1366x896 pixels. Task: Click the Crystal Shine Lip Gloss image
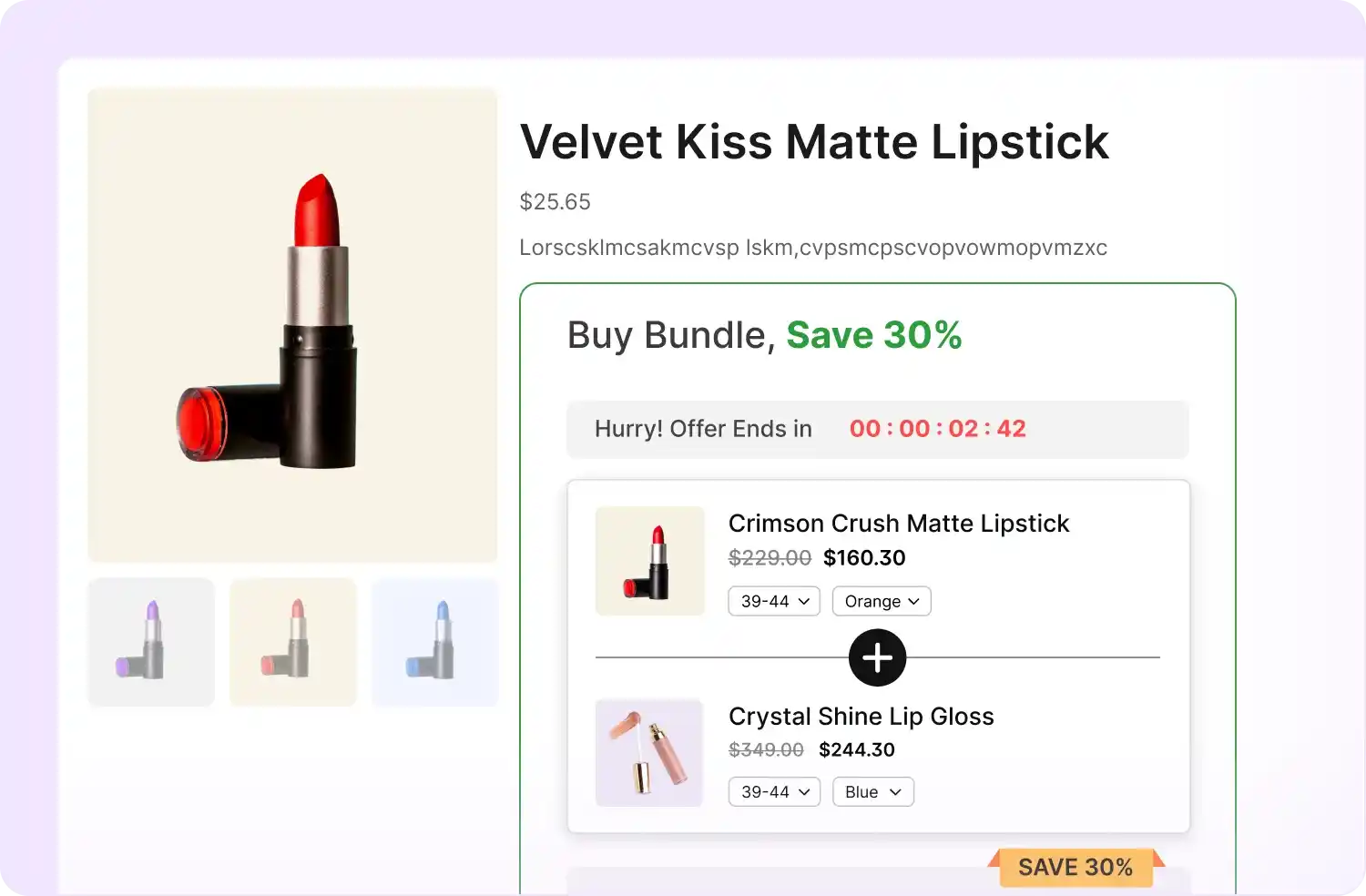pos(649,753)
